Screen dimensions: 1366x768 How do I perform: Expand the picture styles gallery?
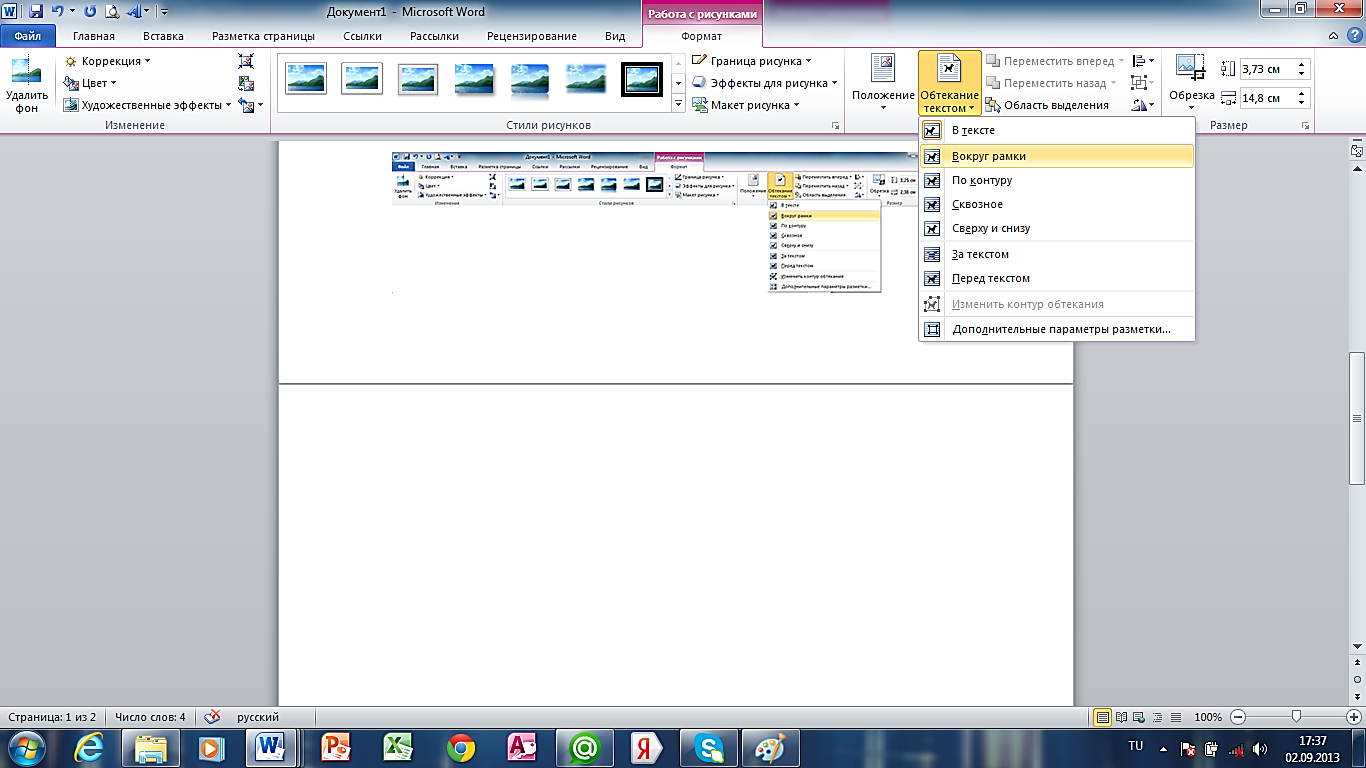(x=679, y=103)
